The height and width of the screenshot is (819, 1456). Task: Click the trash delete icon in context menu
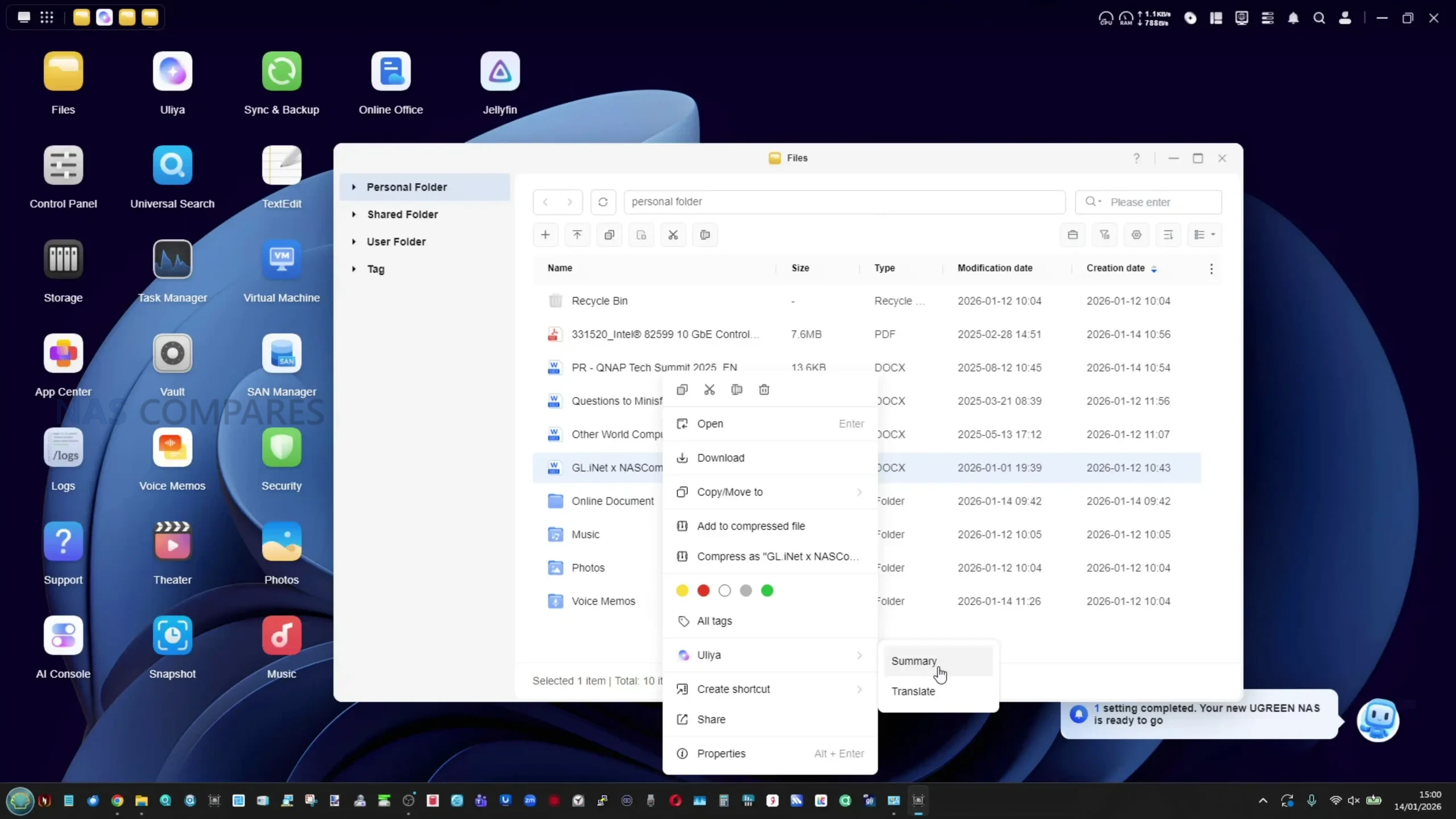pos(764,390)
